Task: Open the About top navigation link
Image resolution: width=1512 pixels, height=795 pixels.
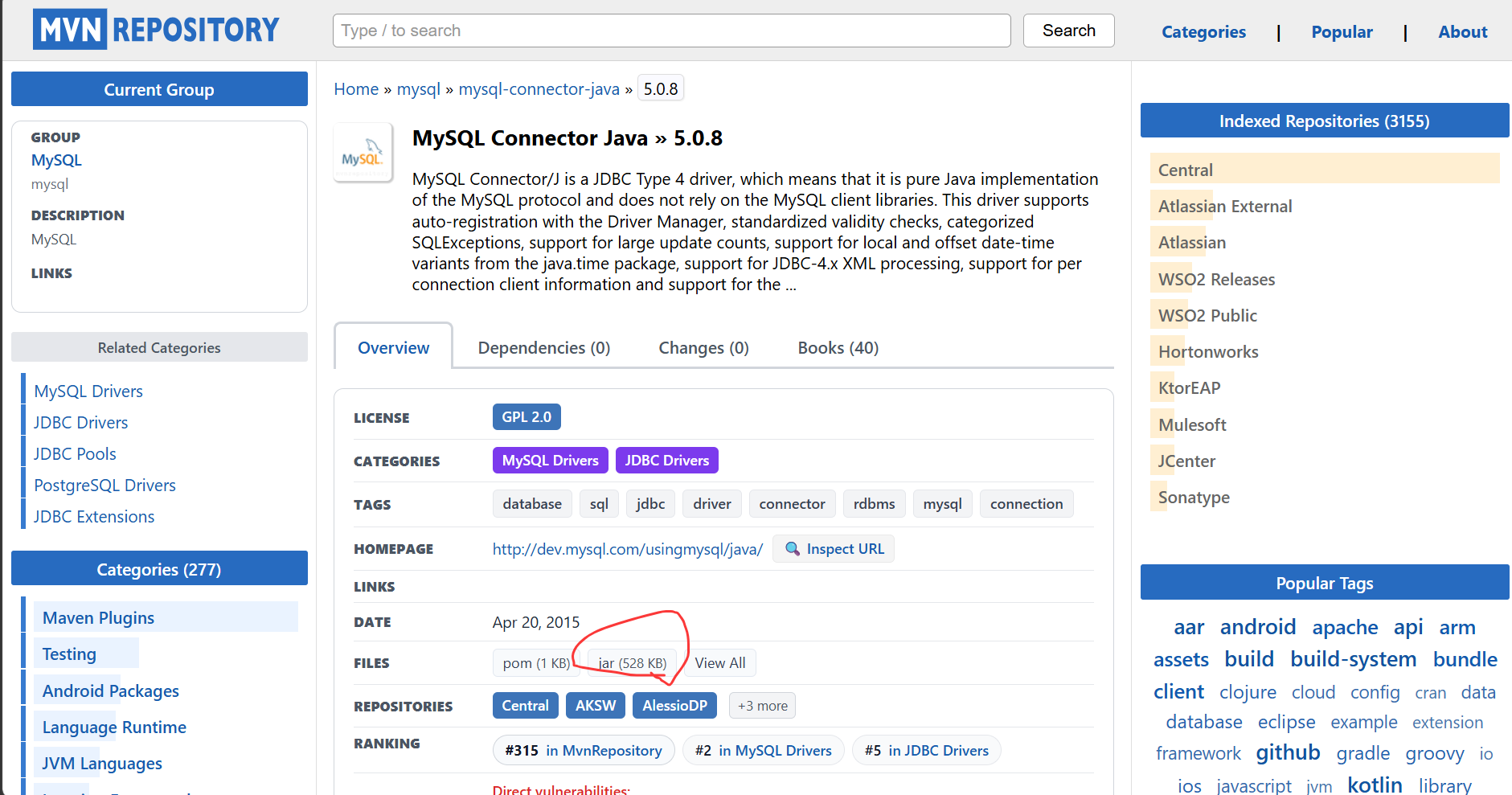Action: click(x=1462, y=32)
